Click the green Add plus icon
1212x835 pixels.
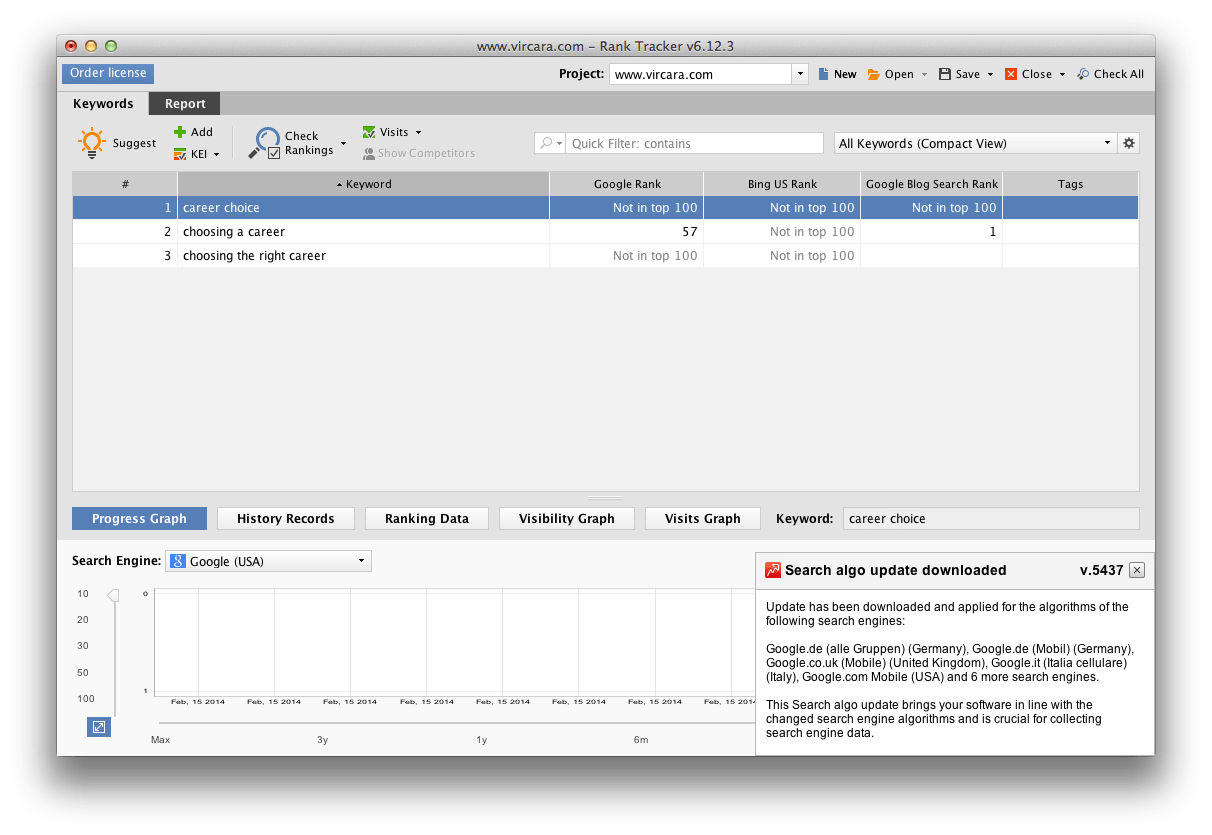pyautogui.click(x=180, y=132)
